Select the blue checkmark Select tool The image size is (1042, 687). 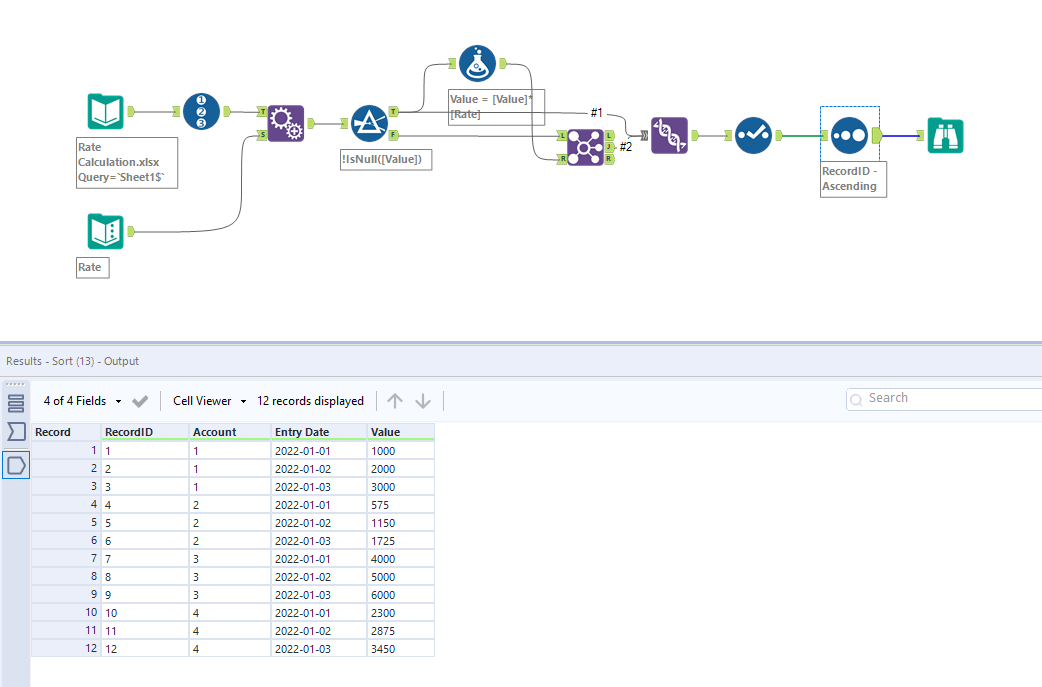(753, 135)
